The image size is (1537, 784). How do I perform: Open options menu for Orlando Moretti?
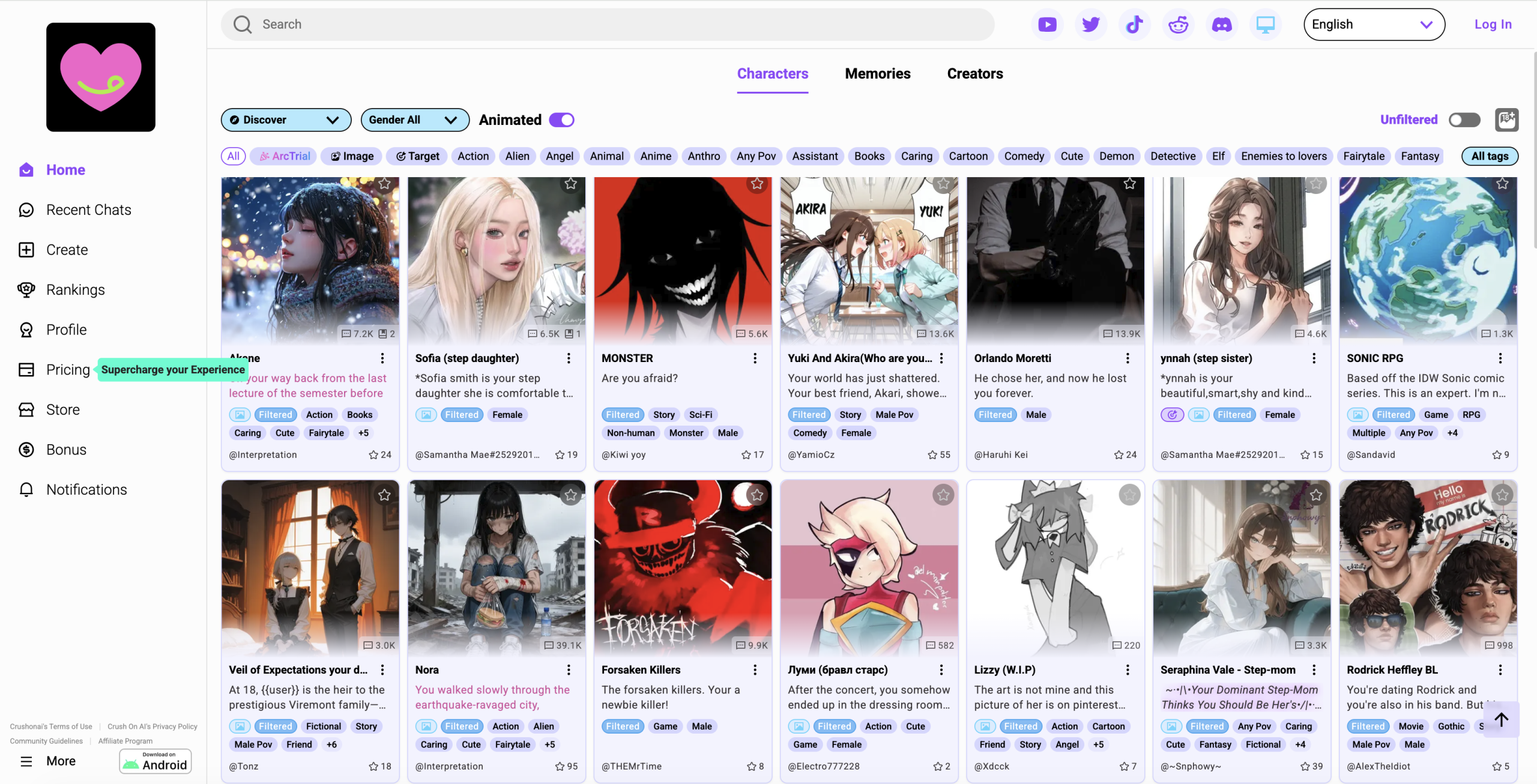tap(1128, 358)
